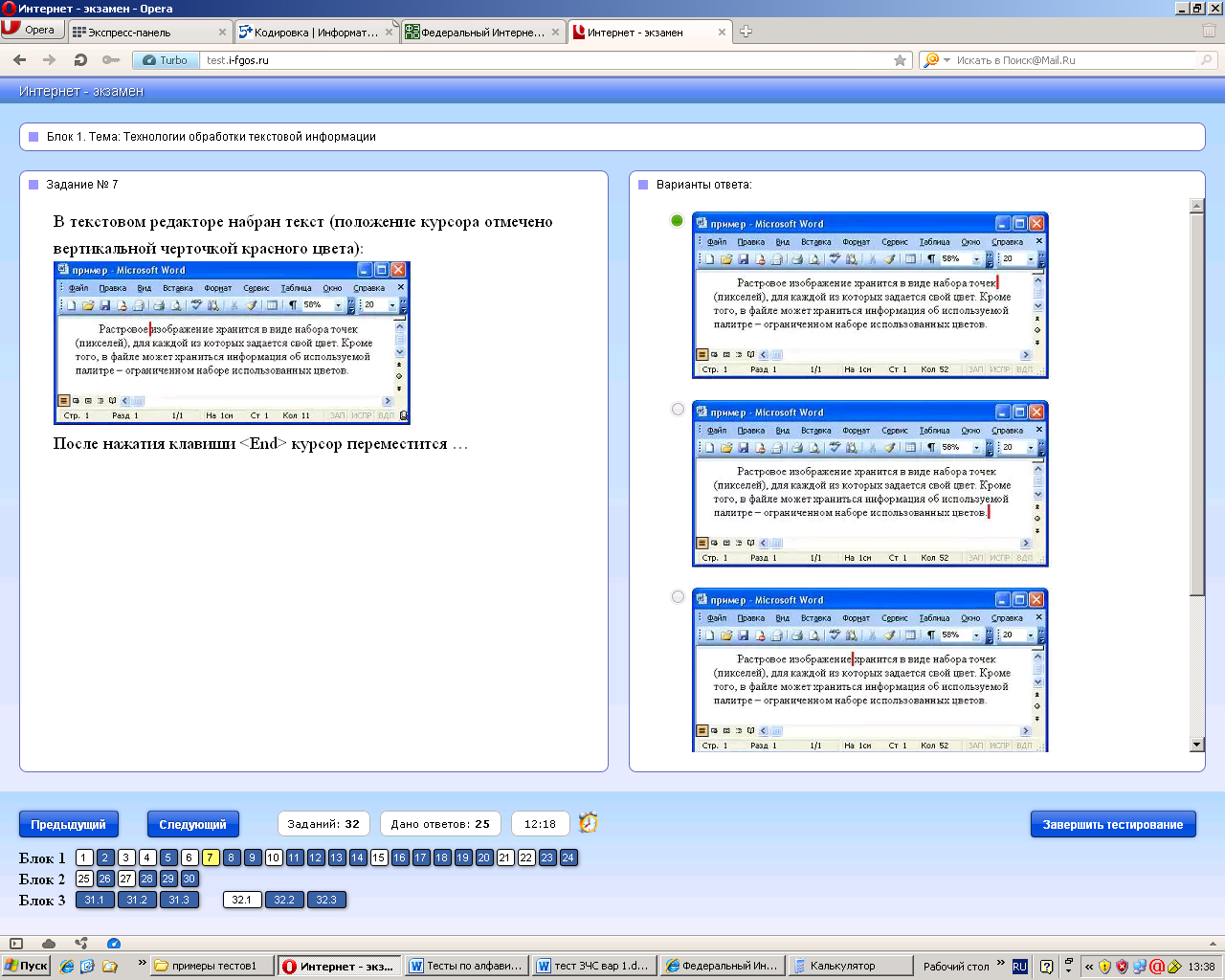Image resolution: width=1225 pixels, height=980 pixels.
Task: Go to question 31.3 in Блок 3
Action: (x=179, y=900)
